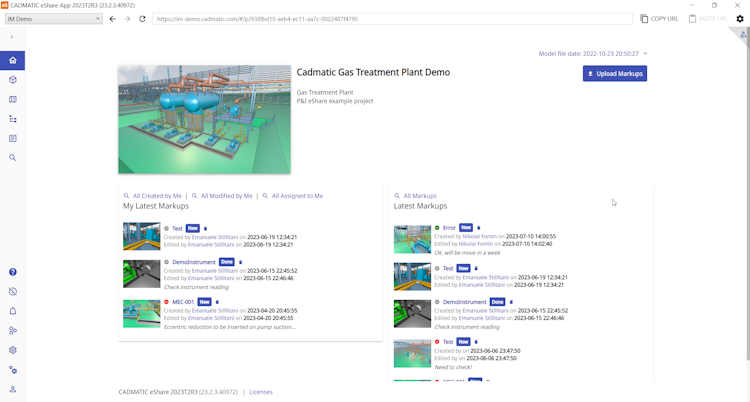This screenshot has width=750, height=402.
Task: Open Error markup thumbnail
Action: 412,239
